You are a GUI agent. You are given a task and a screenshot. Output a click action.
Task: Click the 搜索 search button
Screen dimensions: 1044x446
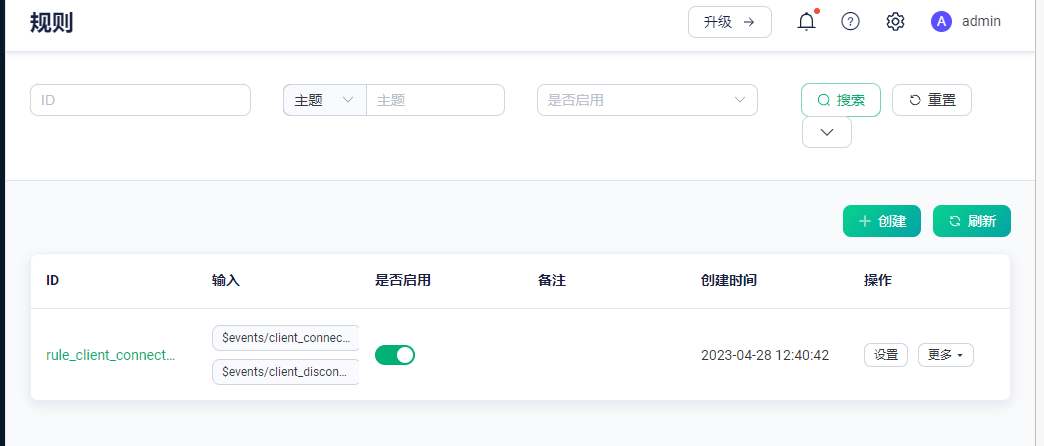point(841,100)
